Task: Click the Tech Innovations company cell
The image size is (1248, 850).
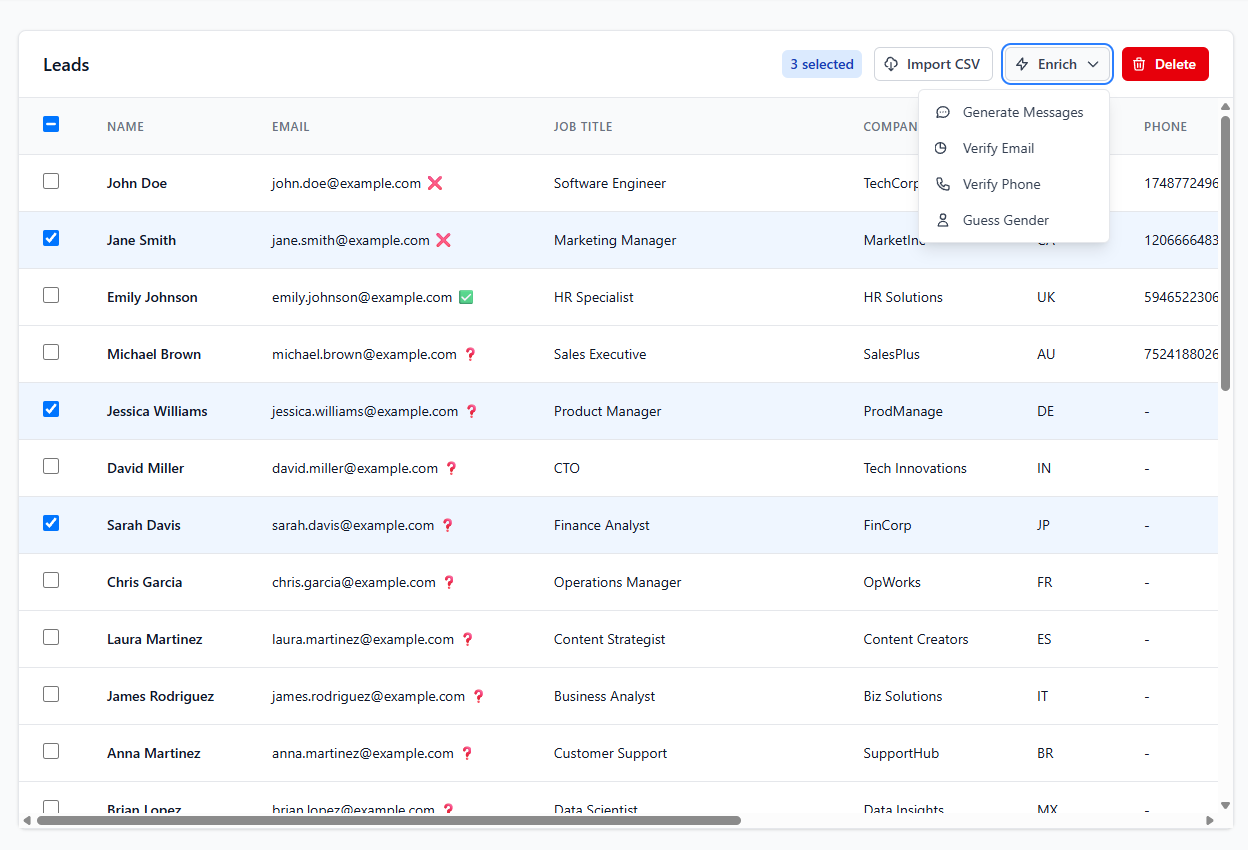Action: [x=915, y=468]
